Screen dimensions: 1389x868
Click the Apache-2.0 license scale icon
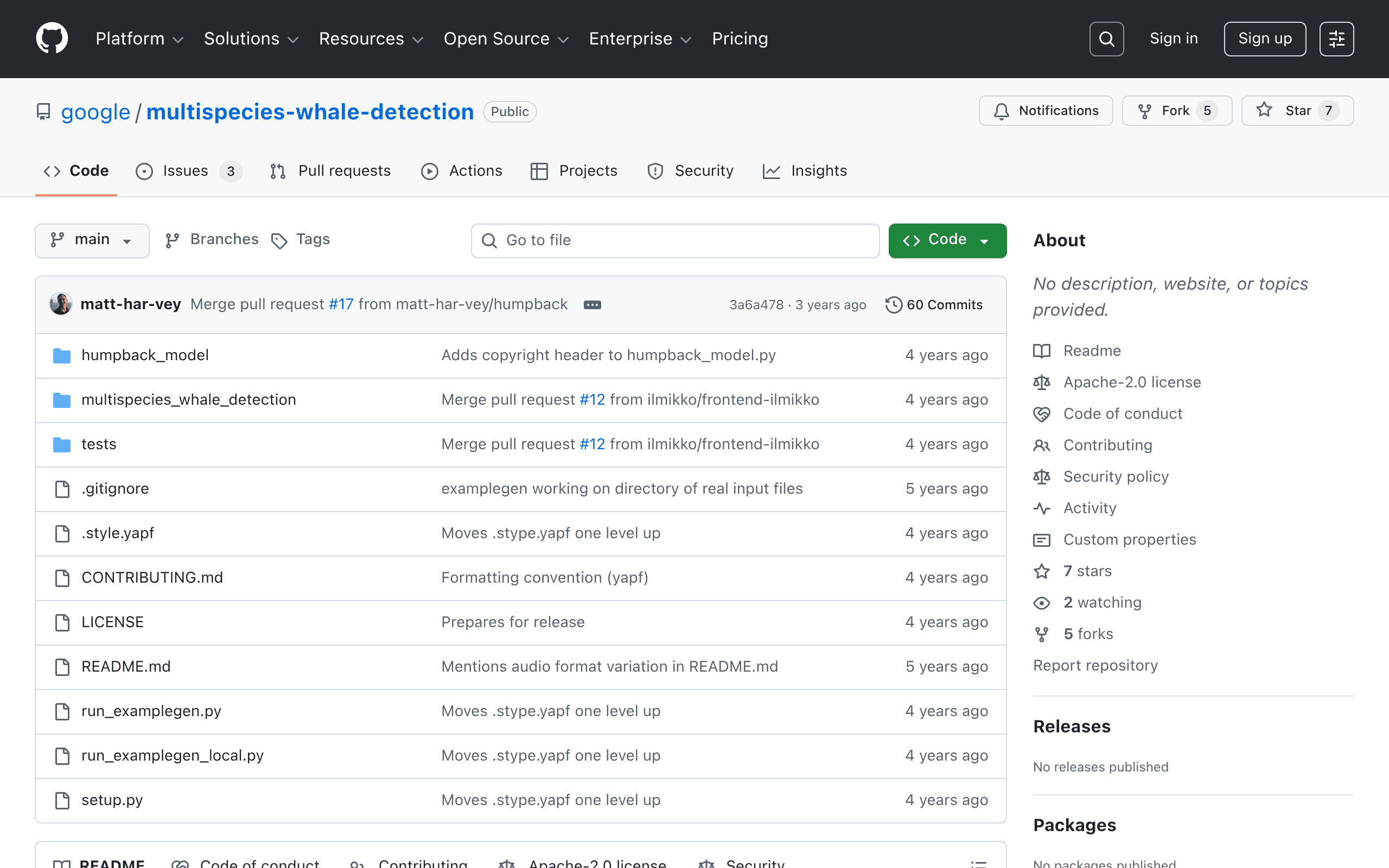click(1042, 382)
